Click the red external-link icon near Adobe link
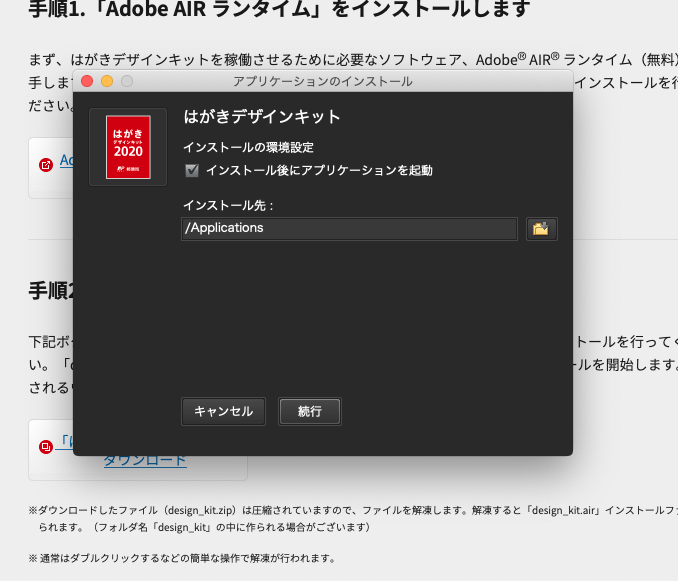Screen dimensions: 678x581 (x=46, y=165)
